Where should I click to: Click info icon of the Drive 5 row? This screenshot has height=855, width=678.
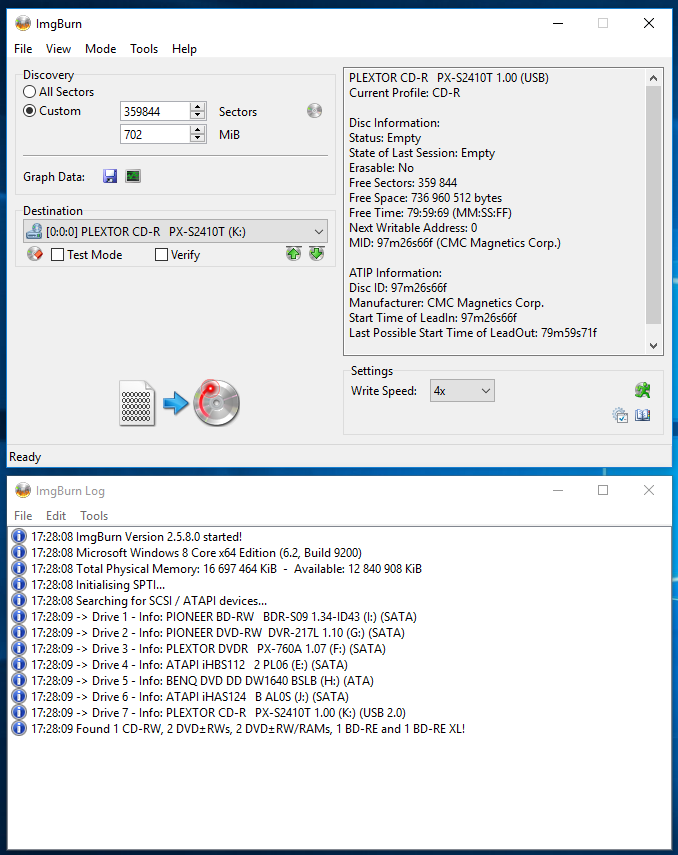click(19, 681)
